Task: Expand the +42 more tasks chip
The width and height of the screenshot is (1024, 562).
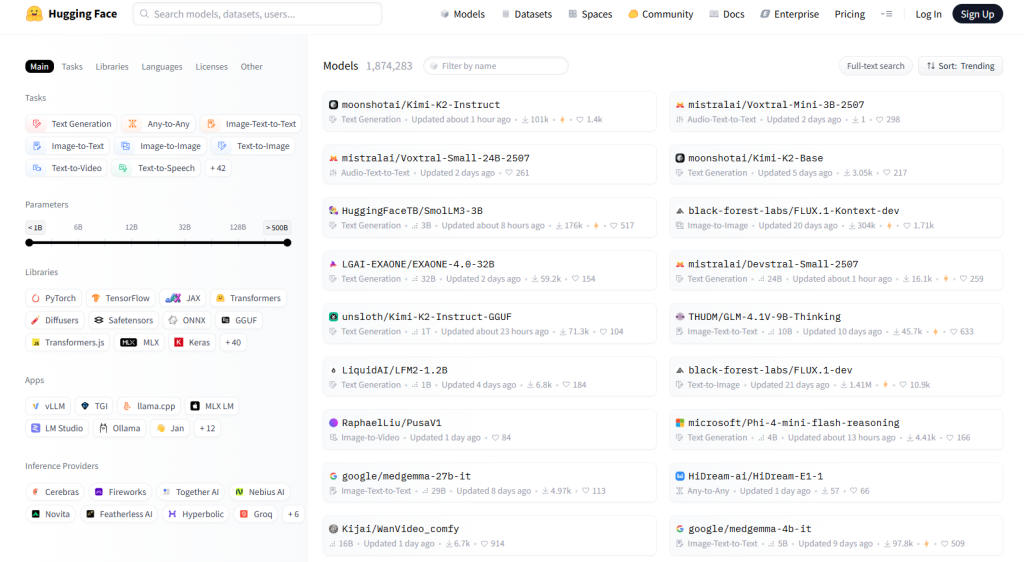Action: 217,168
